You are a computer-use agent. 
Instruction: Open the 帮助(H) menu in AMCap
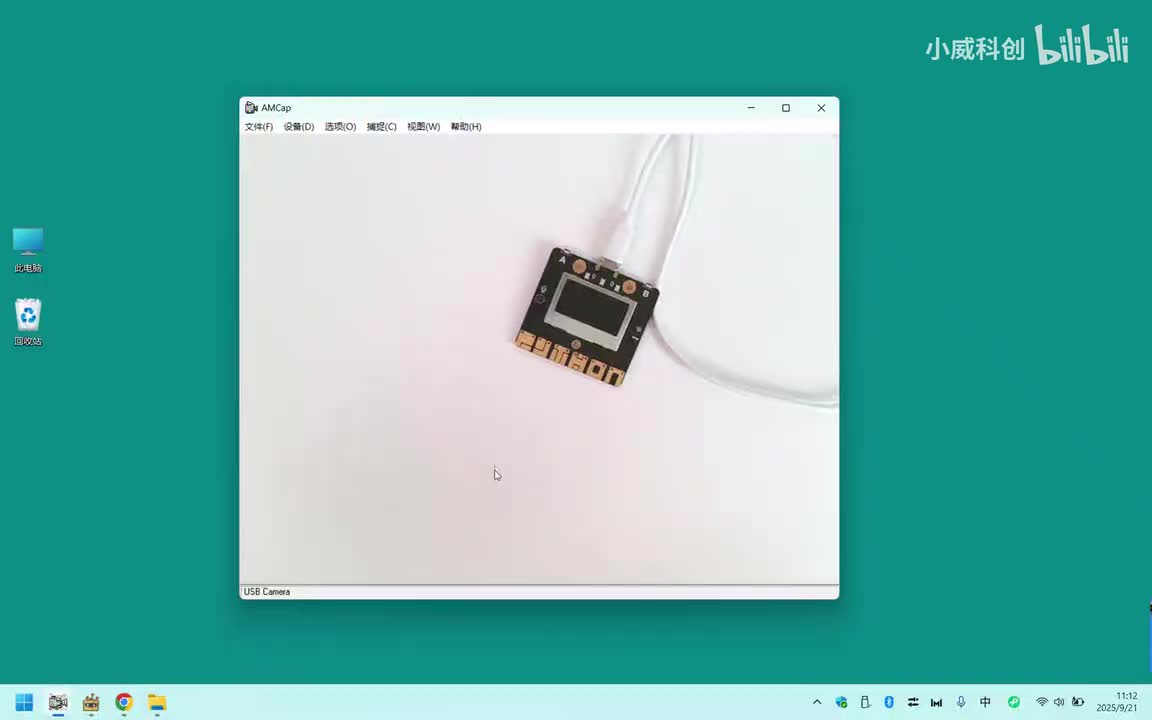(466, 127)
